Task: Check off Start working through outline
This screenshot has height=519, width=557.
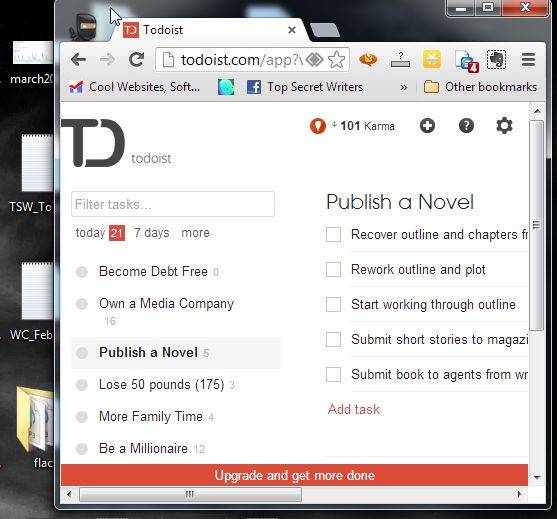Action: point(333,304)
